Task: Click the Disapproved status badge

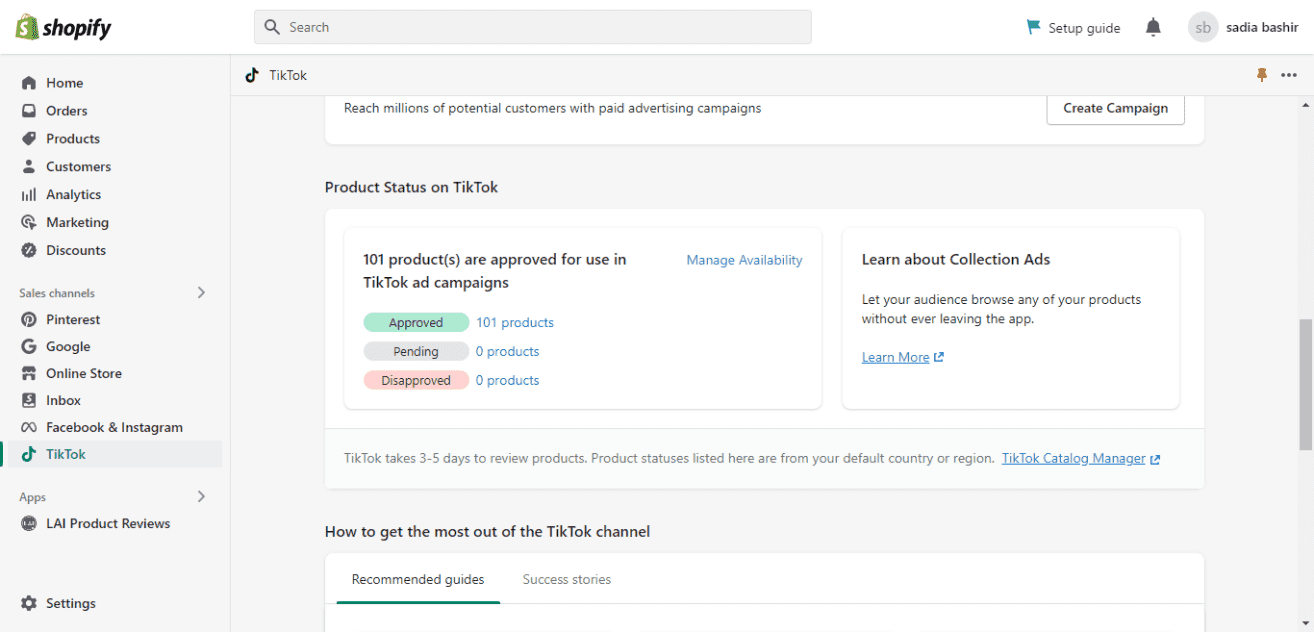Action: coord(416,381)
